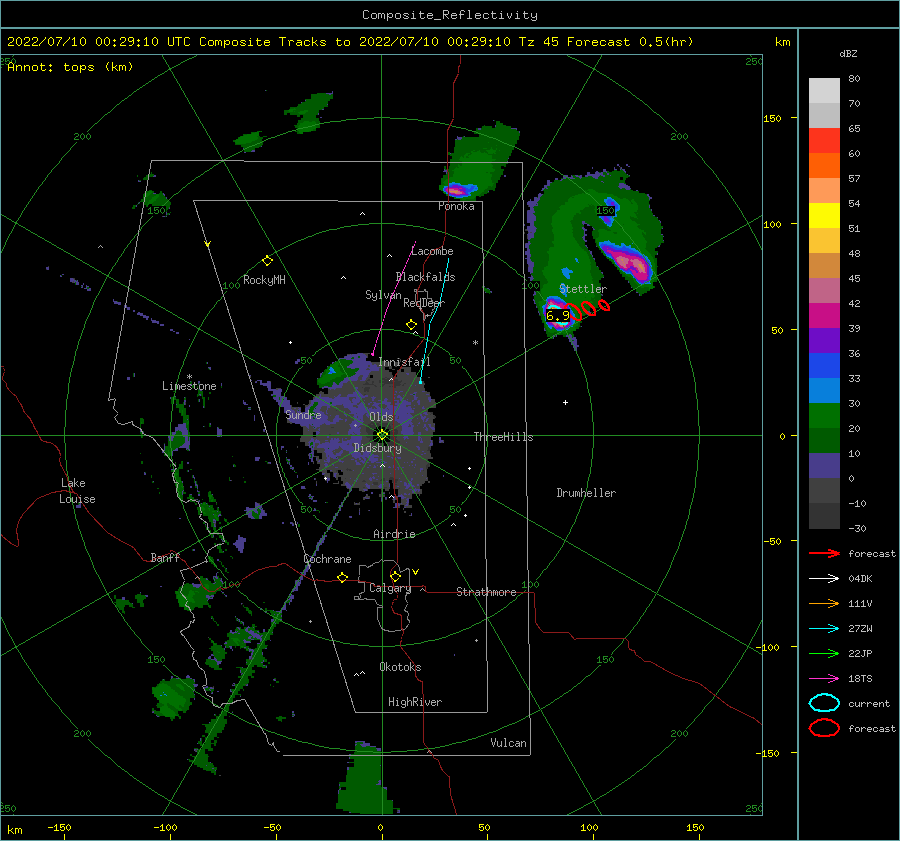Click the Cochrane town label
900x841 pixels.
(327, 559)
